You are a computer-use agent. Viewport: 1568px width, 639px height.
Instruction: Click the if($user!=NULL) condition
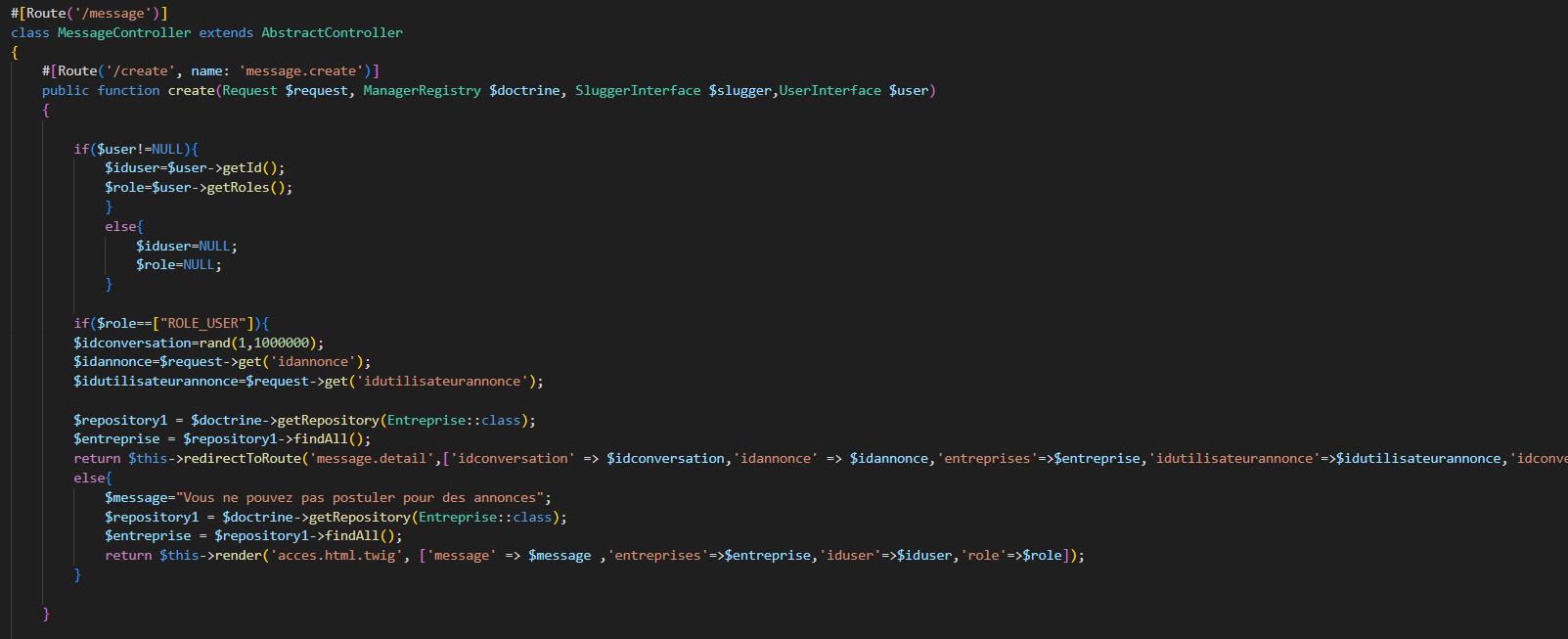tap(136, 149)
